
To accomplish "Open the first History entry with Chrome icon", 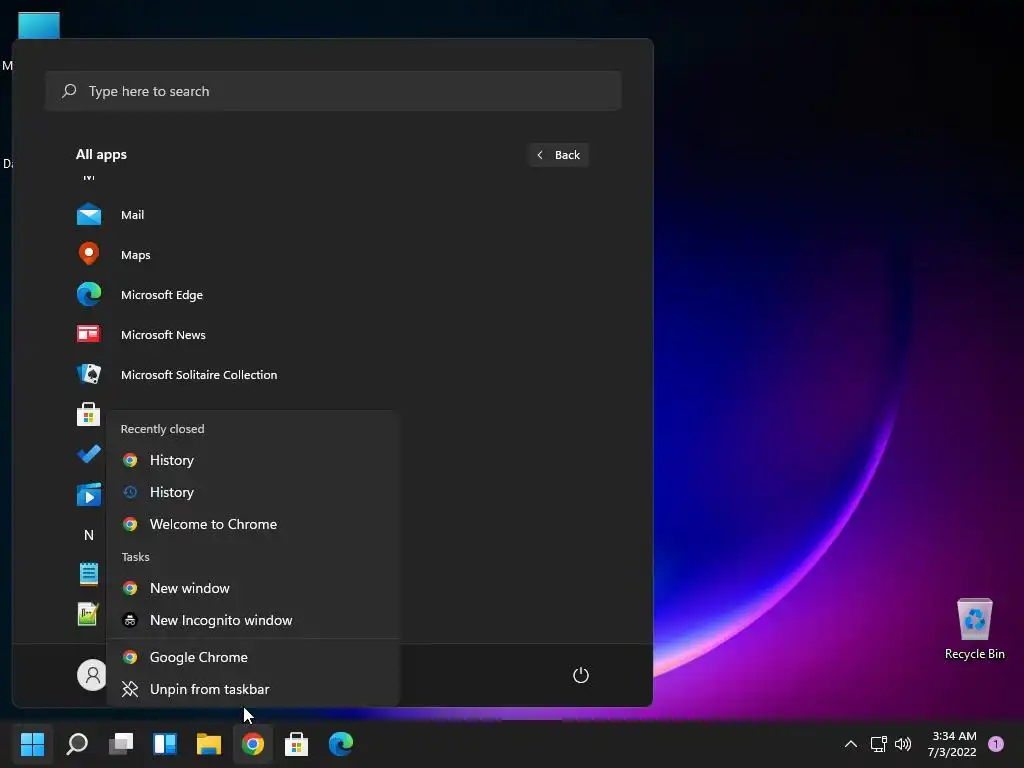I will tap(253, 460).
